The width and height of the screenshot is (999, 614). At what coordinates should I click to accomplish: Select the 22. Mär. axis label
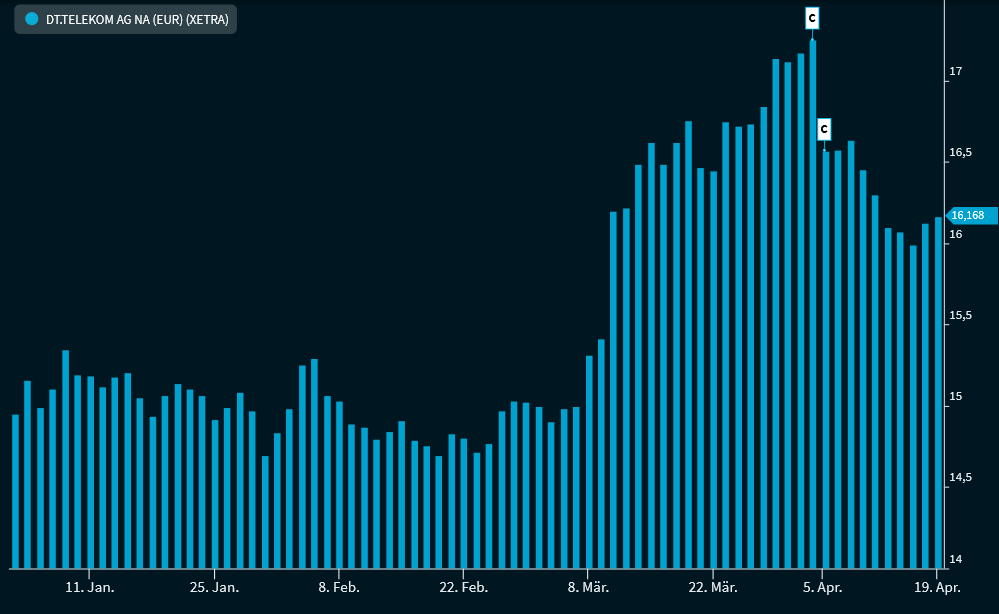(713, 588)
